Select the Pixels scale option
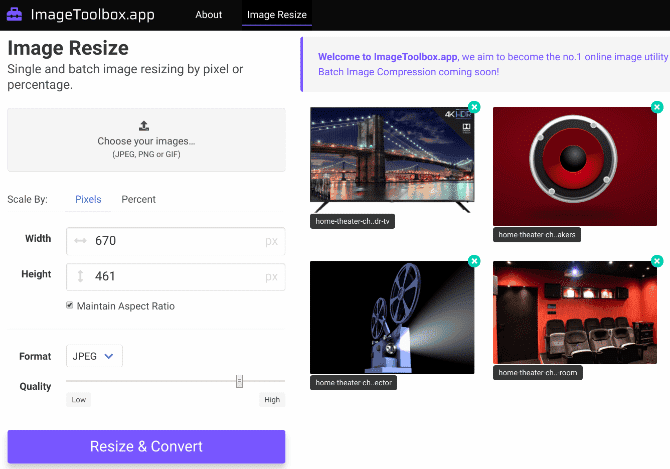 88,199
